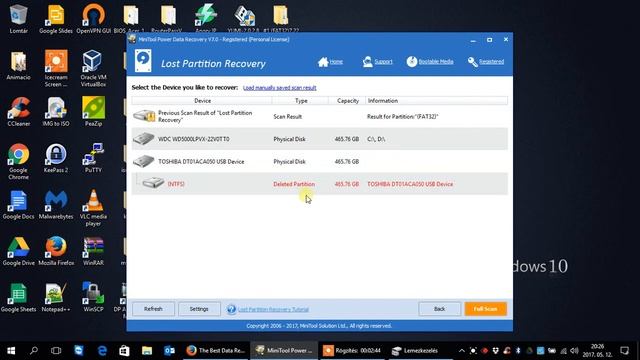Open Google Sheets desktop shortcut

pos(18,298)
